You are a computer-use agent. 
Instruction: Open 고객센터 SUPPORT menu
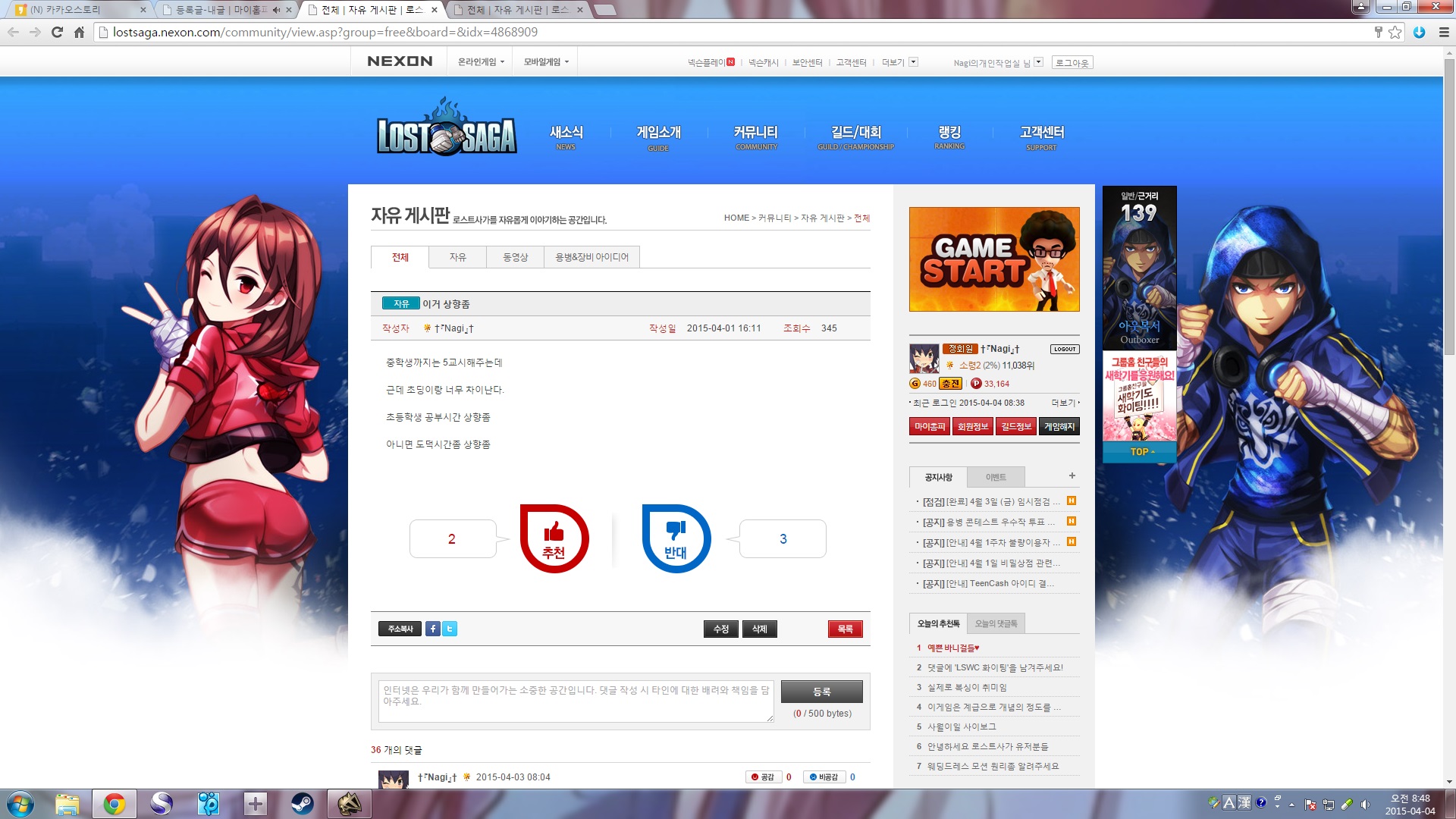[x=1042, y=136]
